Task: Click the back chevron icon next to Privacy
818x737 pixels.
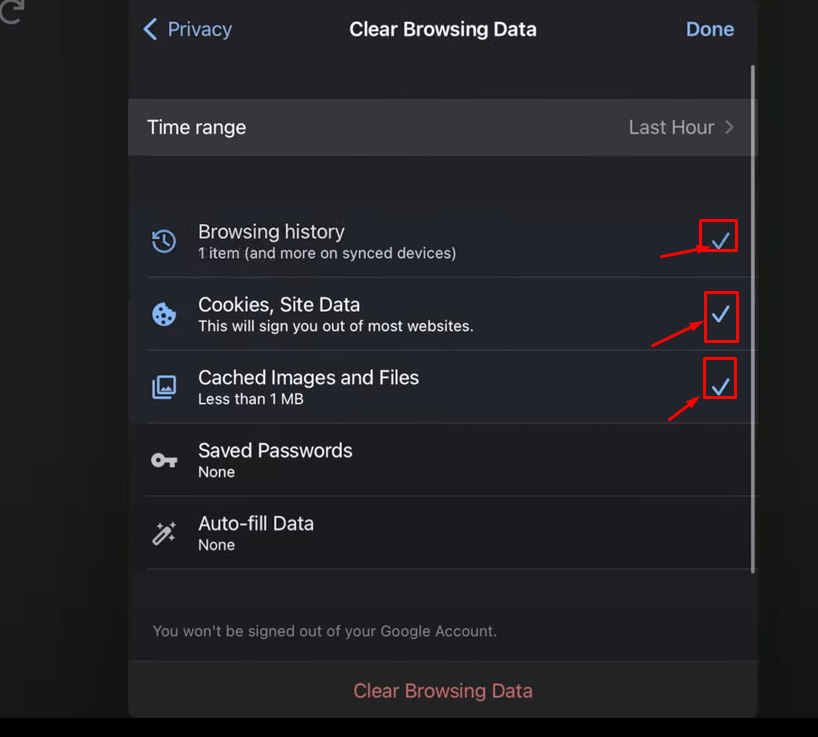Action: point(150,29)
